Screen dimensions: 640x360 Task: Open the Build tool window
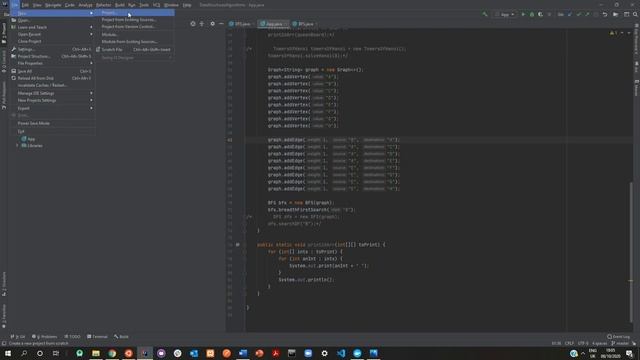tap(121, 336)
